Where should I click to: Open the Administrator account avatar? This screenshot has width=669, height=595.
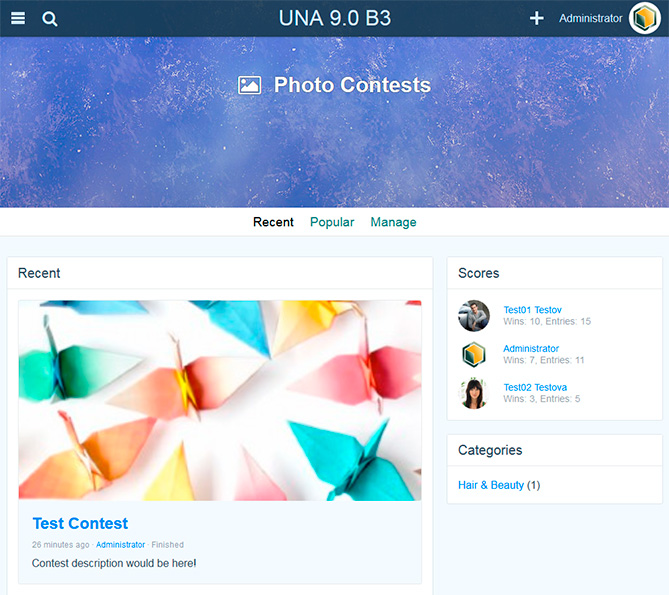click(x=645, y=18)
